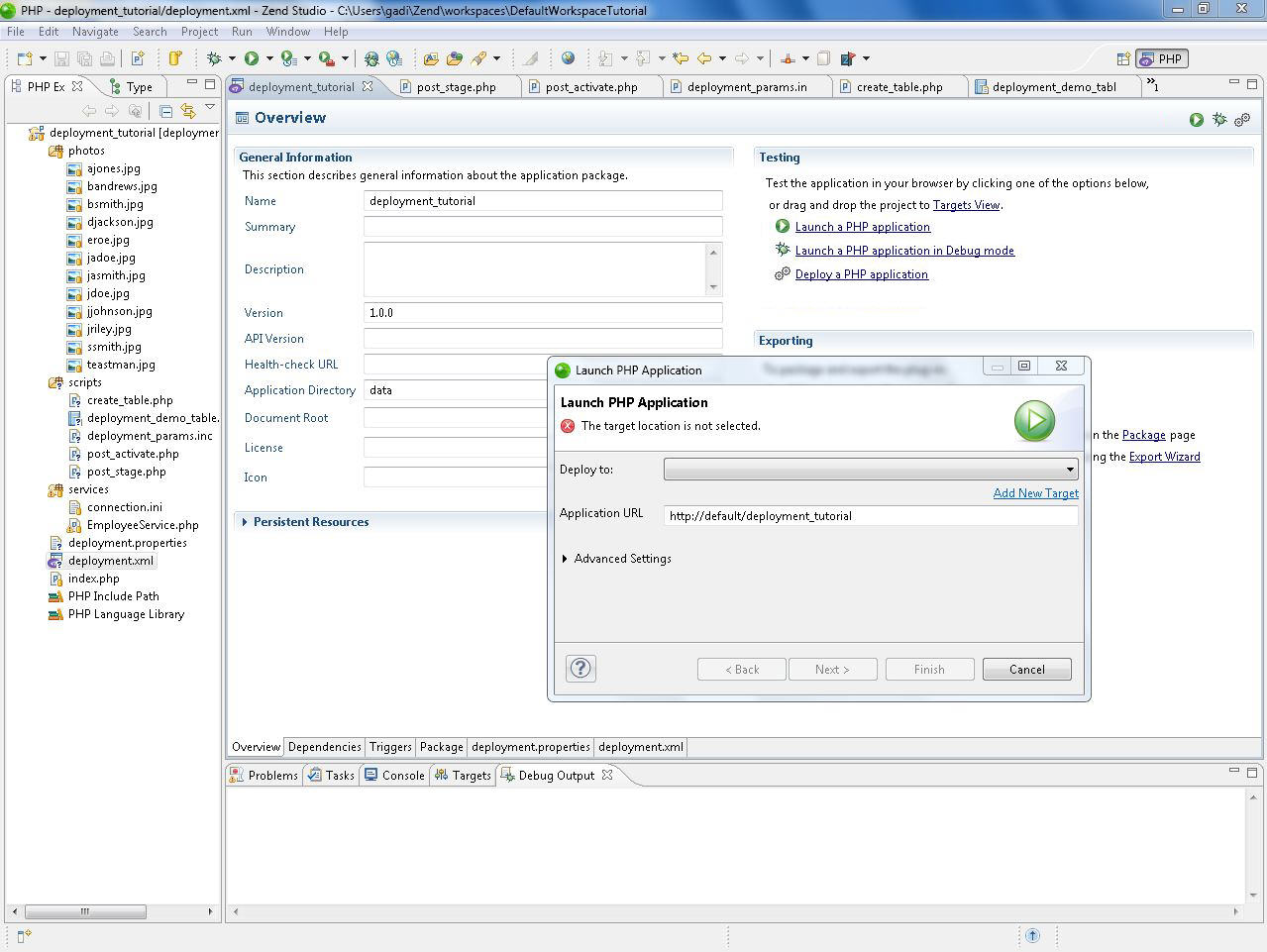
Task: Click Deploy a PHP application link
Action: [862, 274]
